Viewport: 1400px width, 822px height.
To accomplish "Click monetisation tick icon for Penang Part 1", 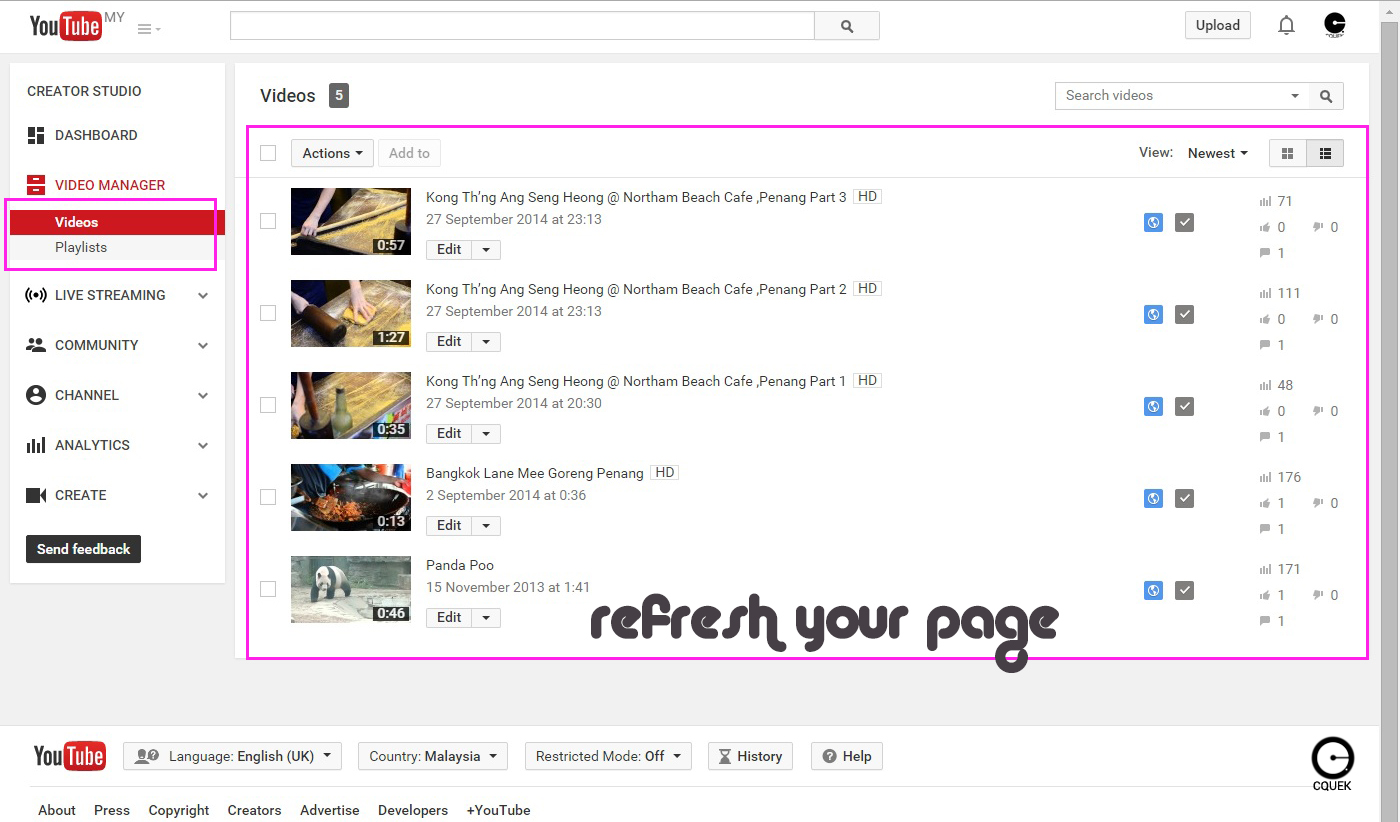I will click(1185, 407).
